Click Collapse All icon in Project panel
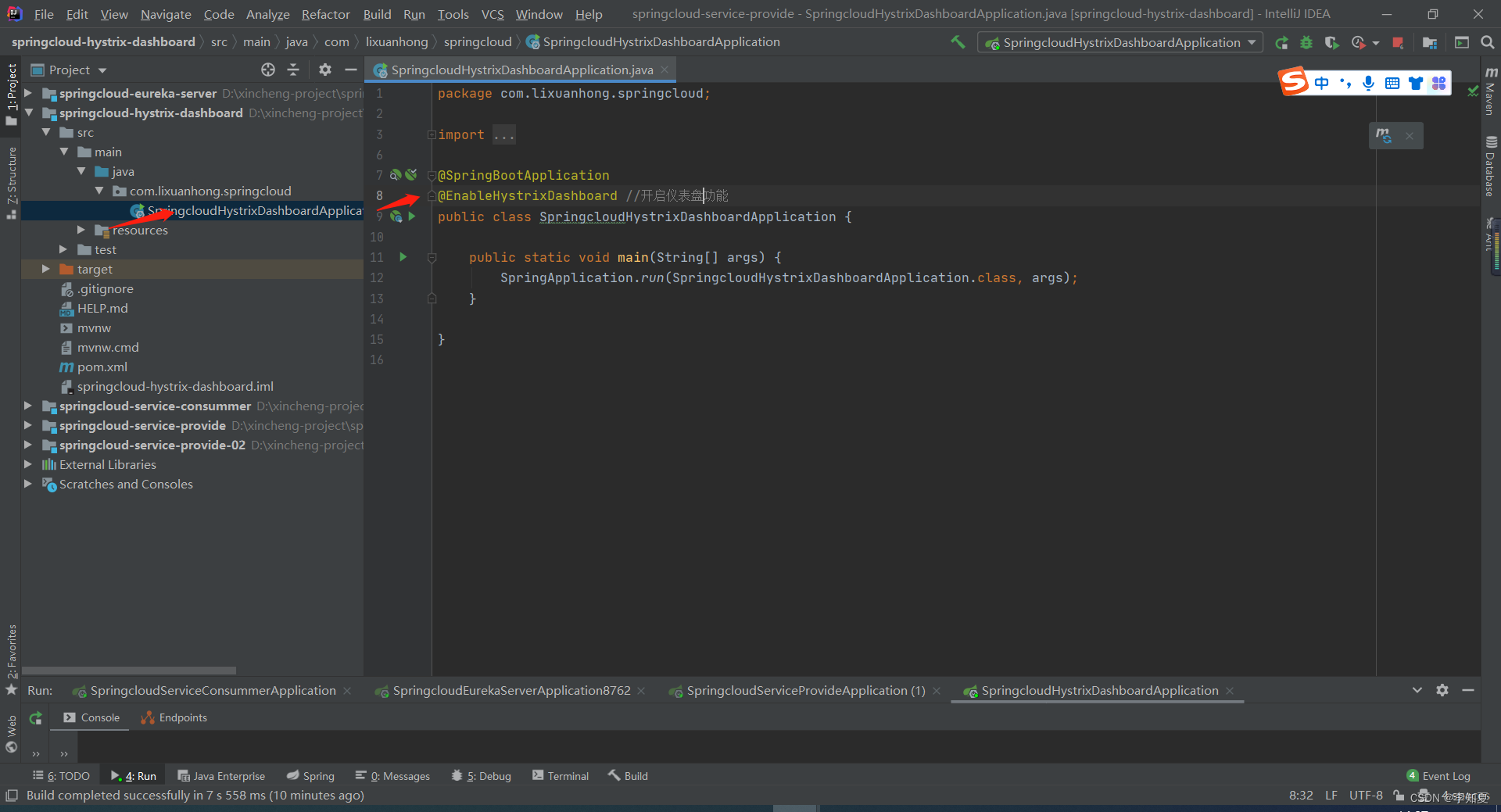The image size is (1501, 812). tap(293, 70)
